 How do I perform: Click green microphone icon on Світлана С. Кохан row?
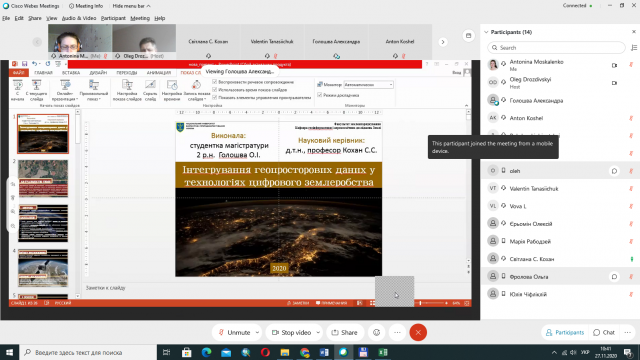[631, 259]
